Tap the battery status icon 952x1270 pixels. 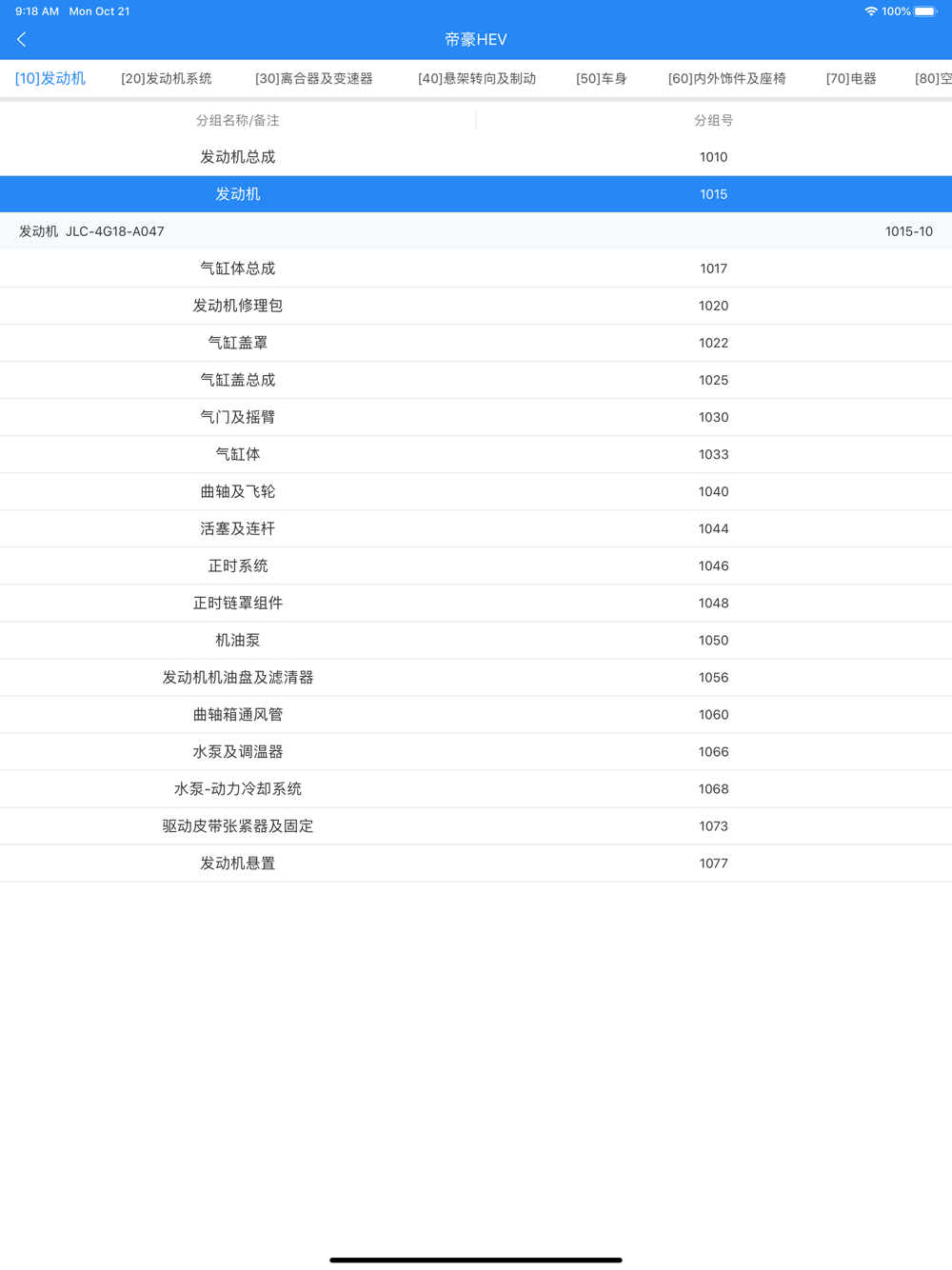pyautogui.click(x=925, y=11)
